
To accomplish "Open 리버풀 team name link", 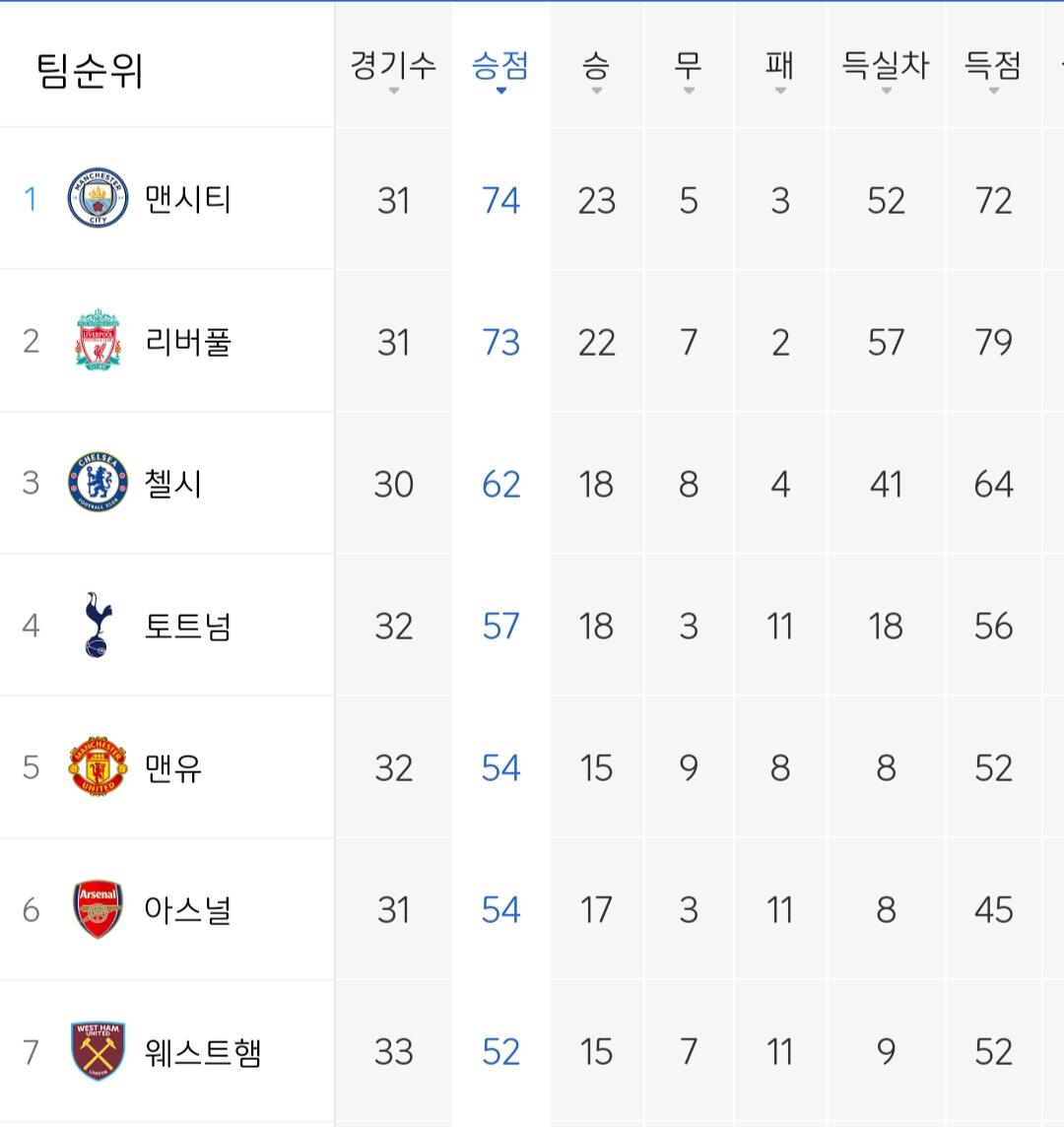I will click(187, 342).
